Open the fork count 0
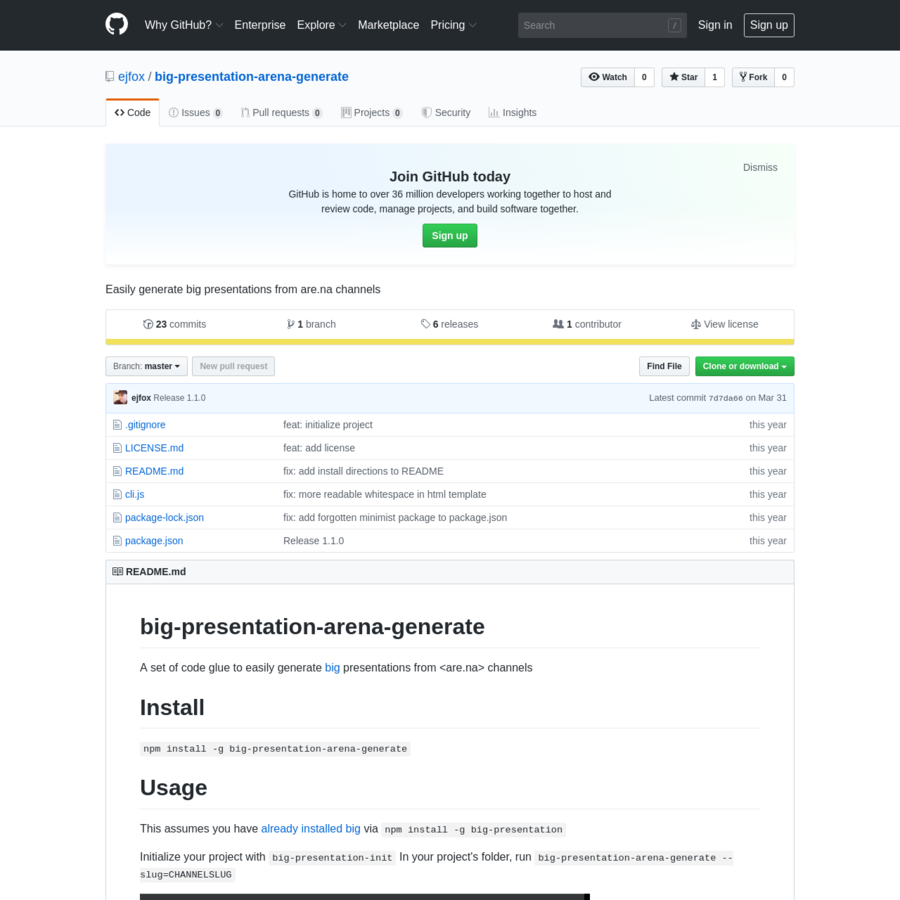This screenshot has height=900, width=900. (x=784, y=77)
